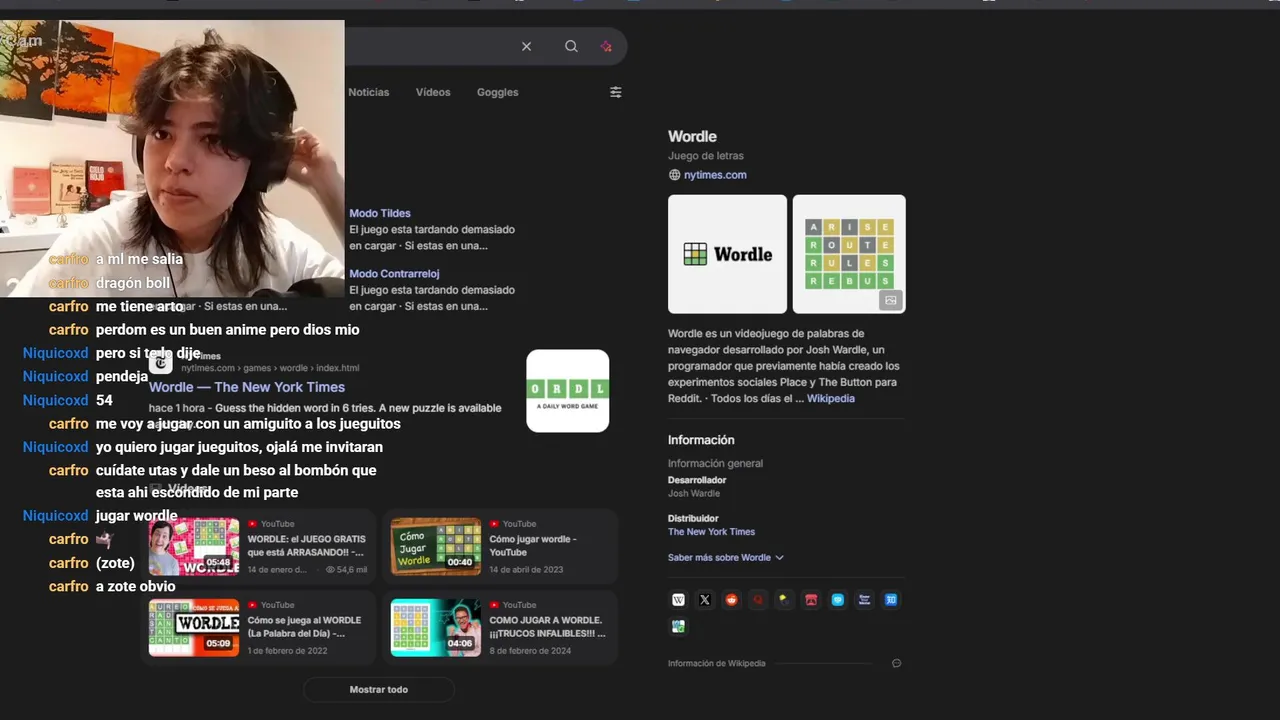This screenshot has width=1280, height=720.
Task: Follow the Wikipedia link in the description
Action: [x=831, y=398]
